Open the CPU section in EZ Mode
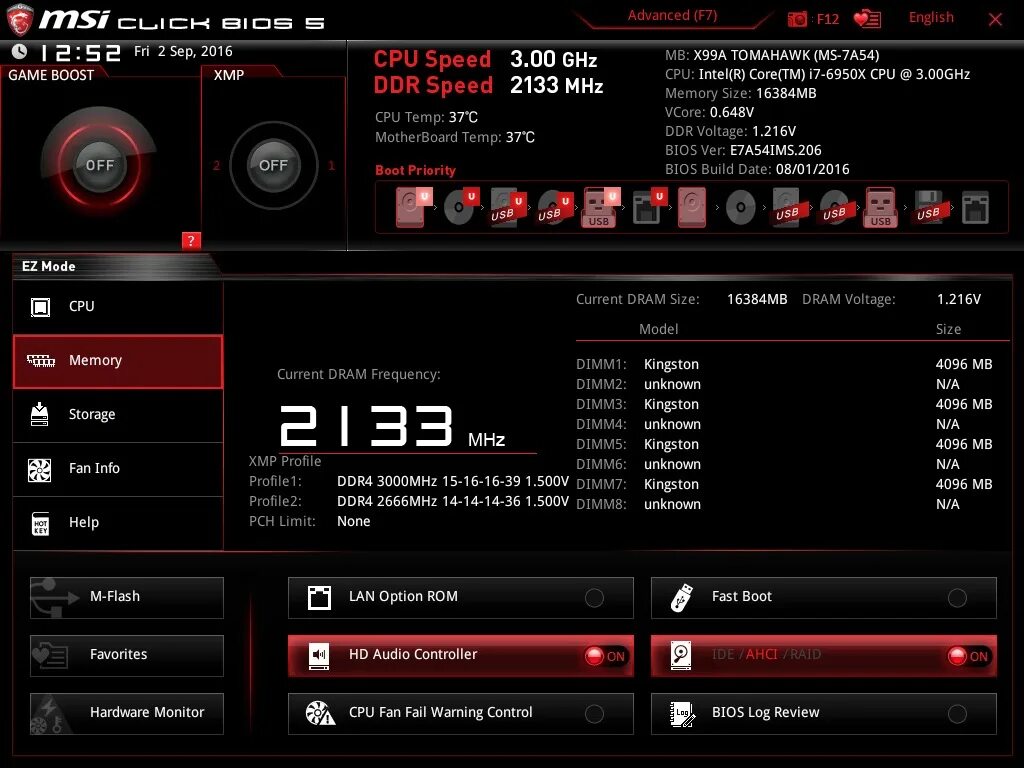This screenshot has width=1024, height=768. point(118,306)
